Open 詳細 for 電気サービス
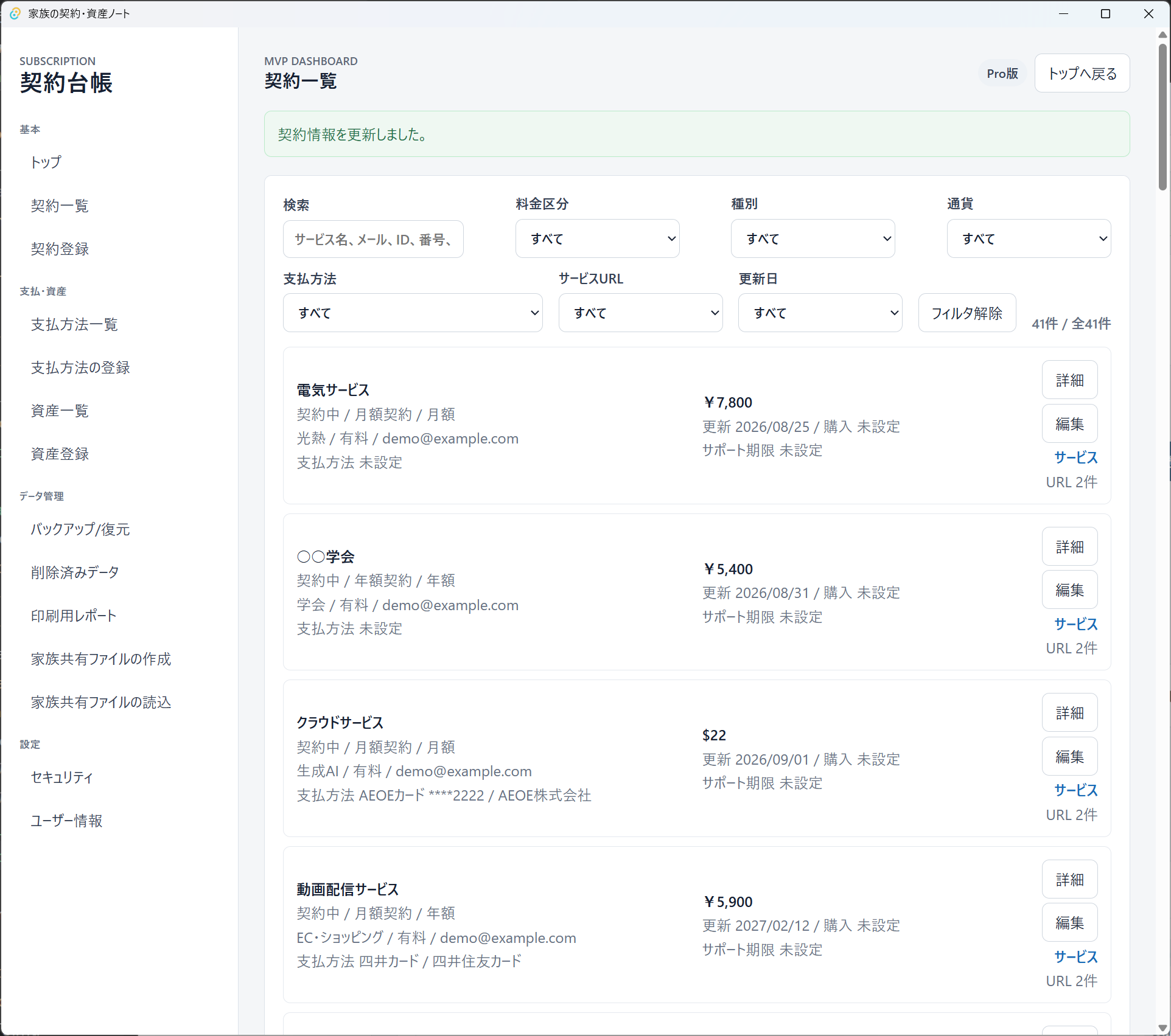The width and height of the screenshot is (1171, 1036). [1069, 380]
